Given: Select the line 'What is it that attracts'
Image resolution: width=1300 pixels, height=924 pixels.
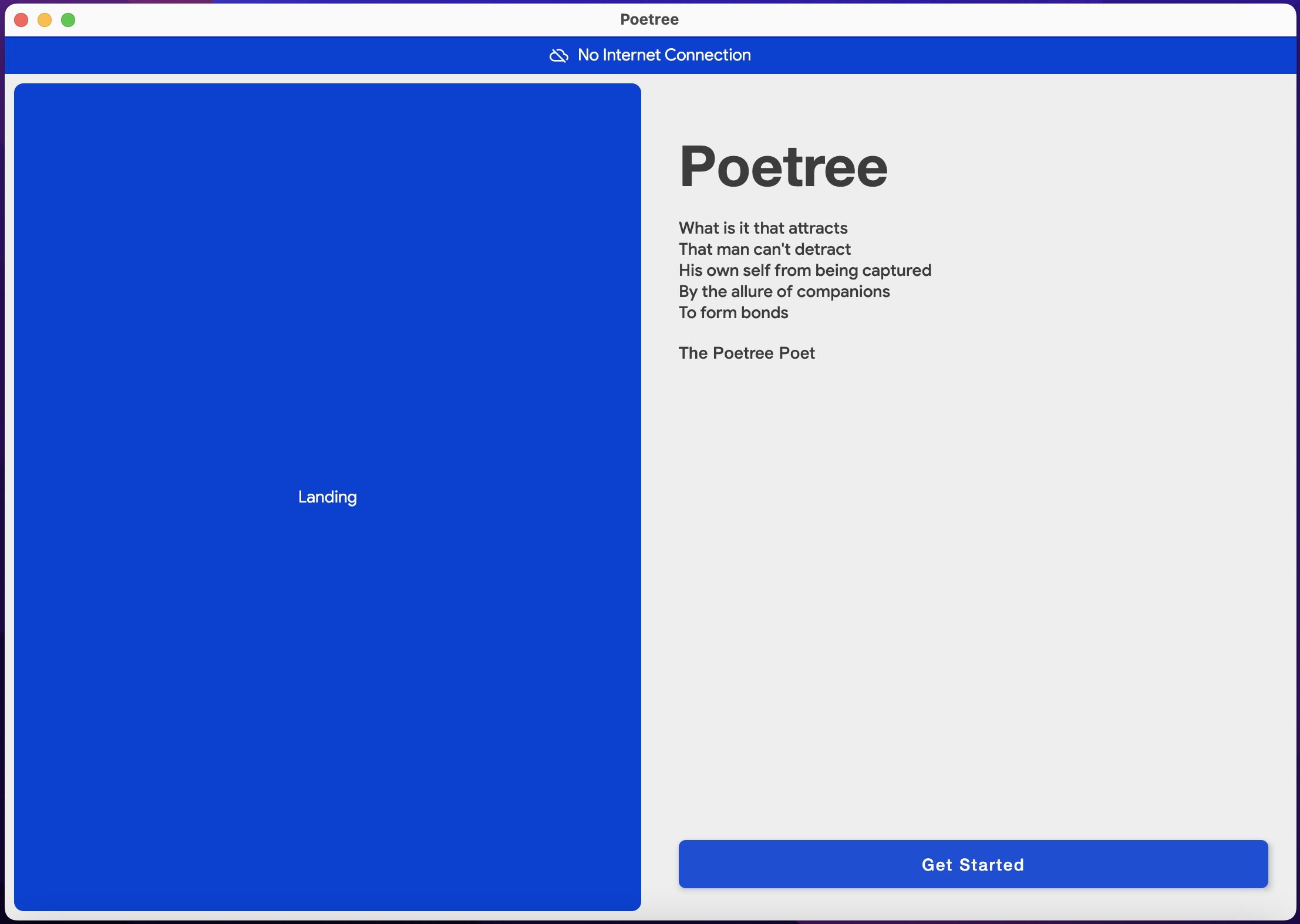Looking at the screenshot, I should click(763, 228).
